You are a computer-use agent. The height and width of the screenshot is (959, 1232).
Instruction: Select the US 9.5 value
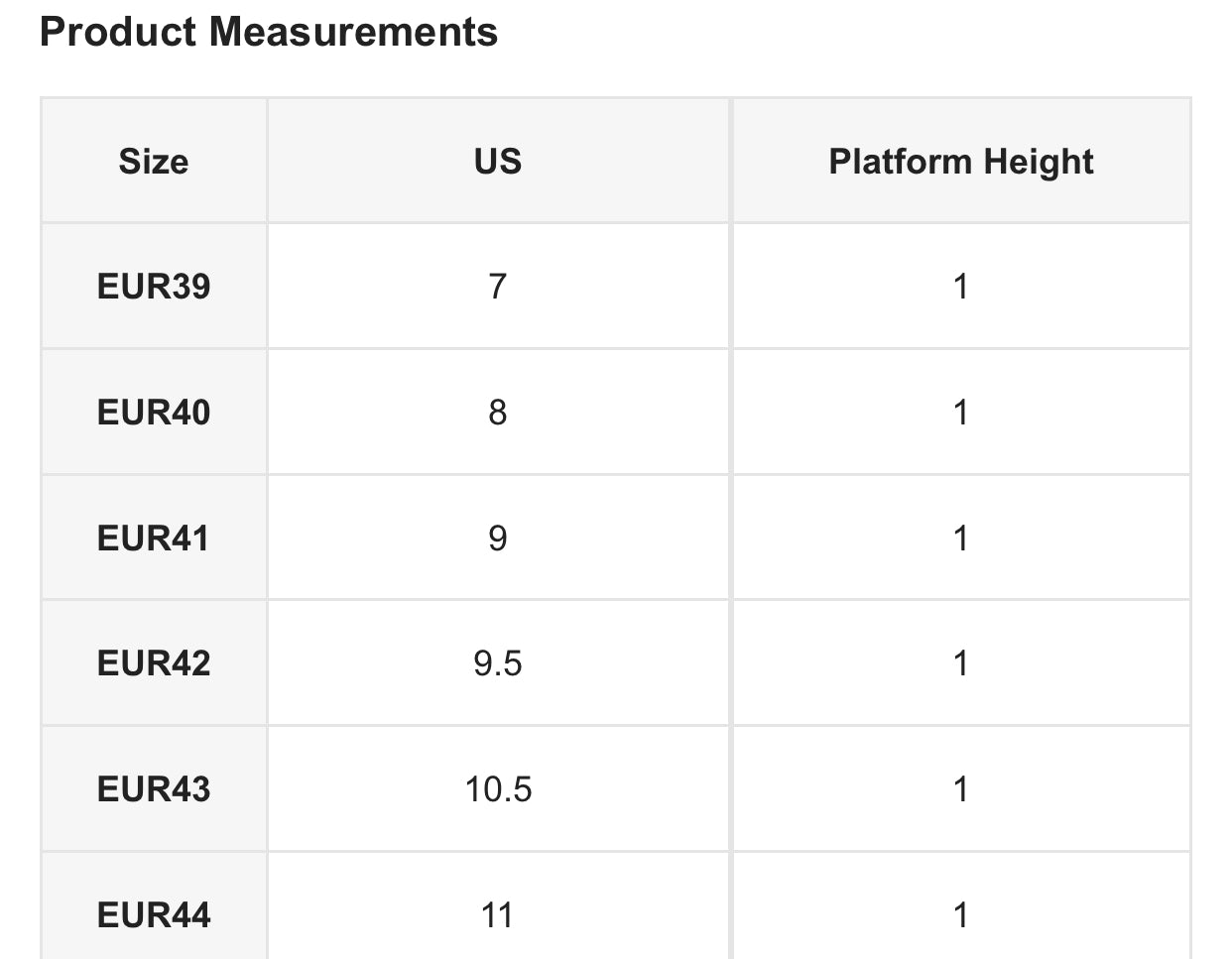pyautogui.click(x=498, y=663)
